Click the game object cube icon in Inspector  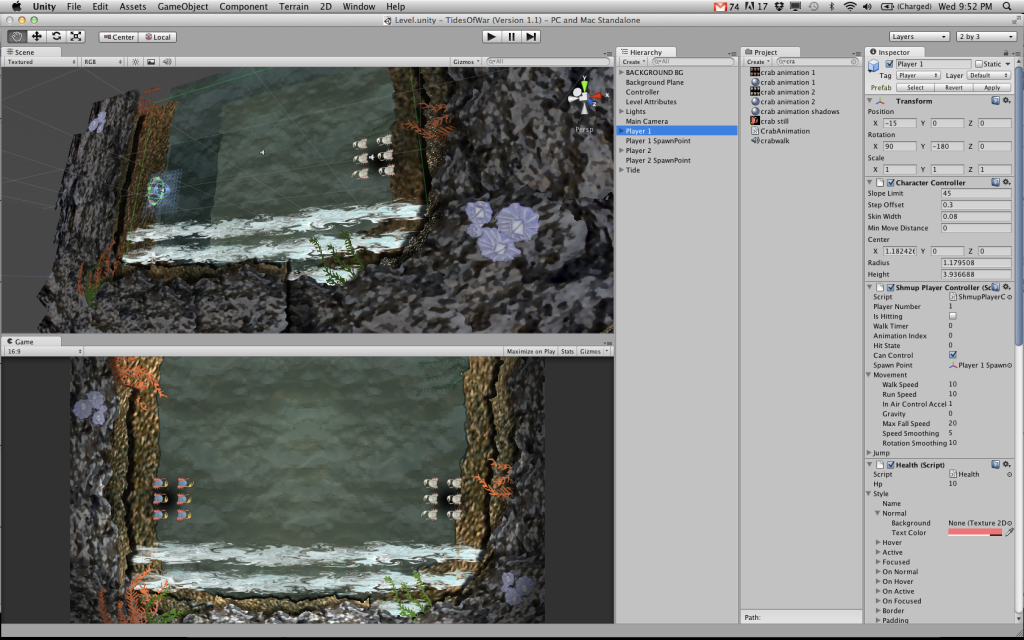874,65
